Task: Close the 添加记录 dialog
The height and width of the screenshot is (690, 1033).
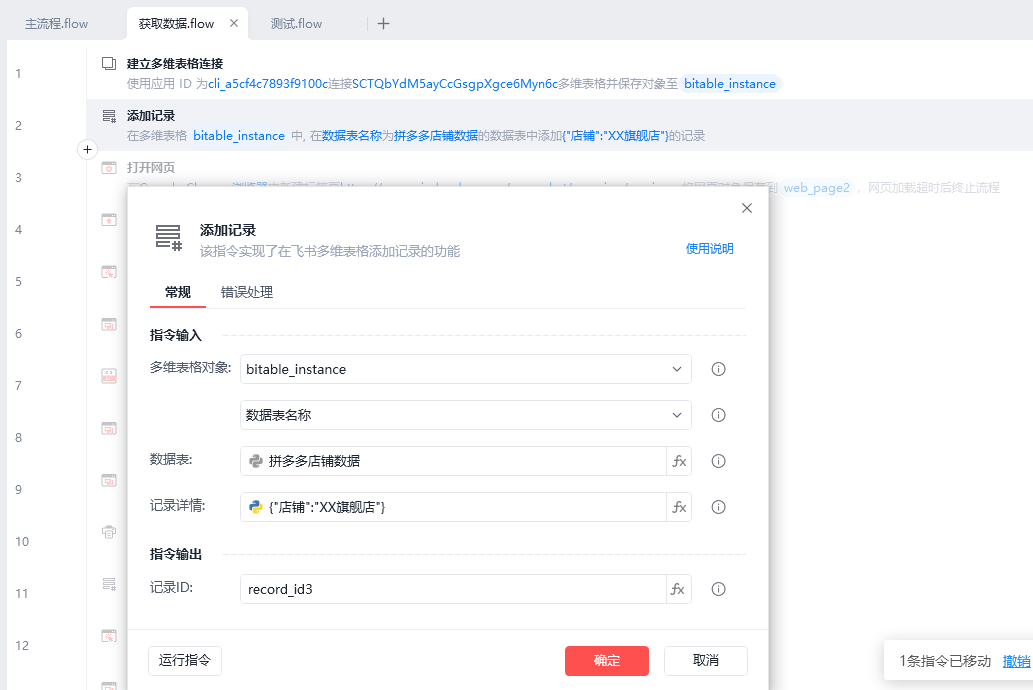Action: click(x=746, y=208)
